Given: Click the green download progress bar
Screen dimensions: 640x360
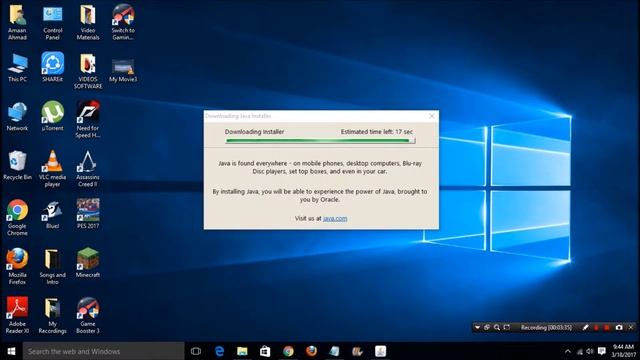Looking at the screenshot, I should click(x=320, y=140).
